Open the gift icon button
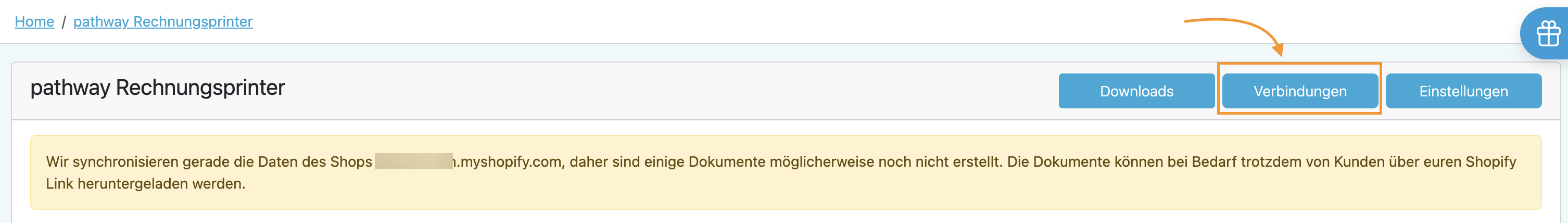Viewport: 1568px width, 223px height. pos(1548,33)
